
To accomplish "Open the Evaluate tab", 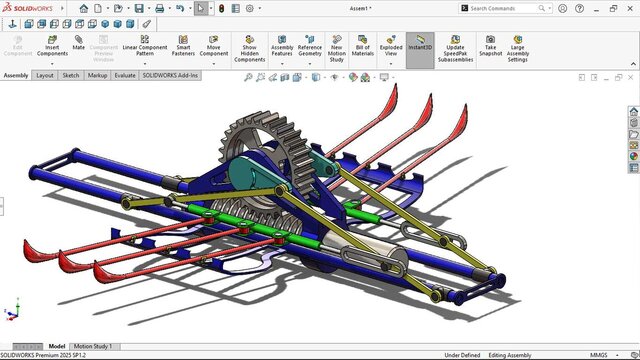I will [124, 76].
